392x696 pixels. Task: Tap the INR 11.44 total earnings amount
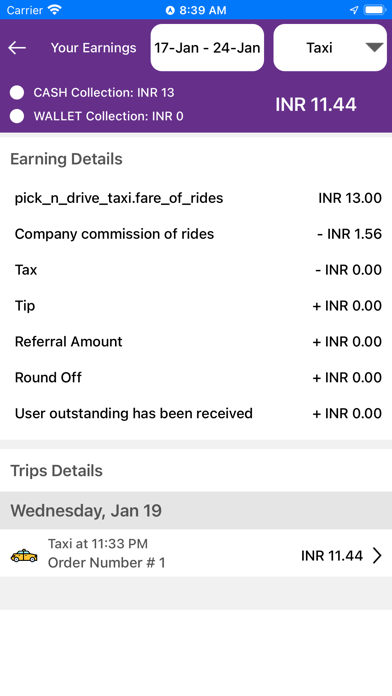316,105
